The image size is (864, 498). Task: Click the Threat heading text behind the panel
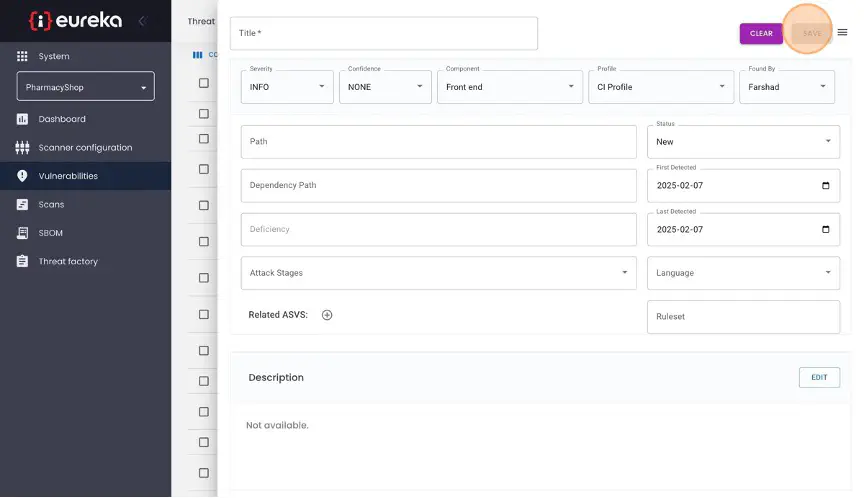coord(201,21)
